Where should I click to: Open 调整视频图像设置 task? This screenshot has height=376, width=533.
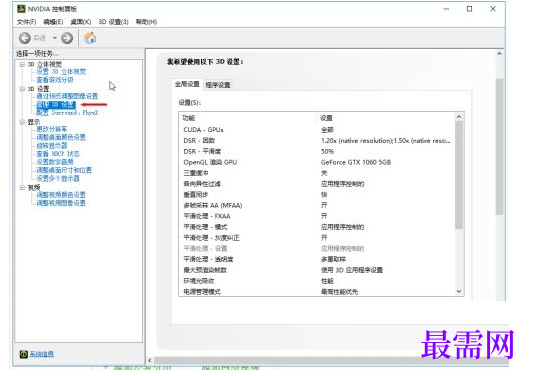point(61,203)
